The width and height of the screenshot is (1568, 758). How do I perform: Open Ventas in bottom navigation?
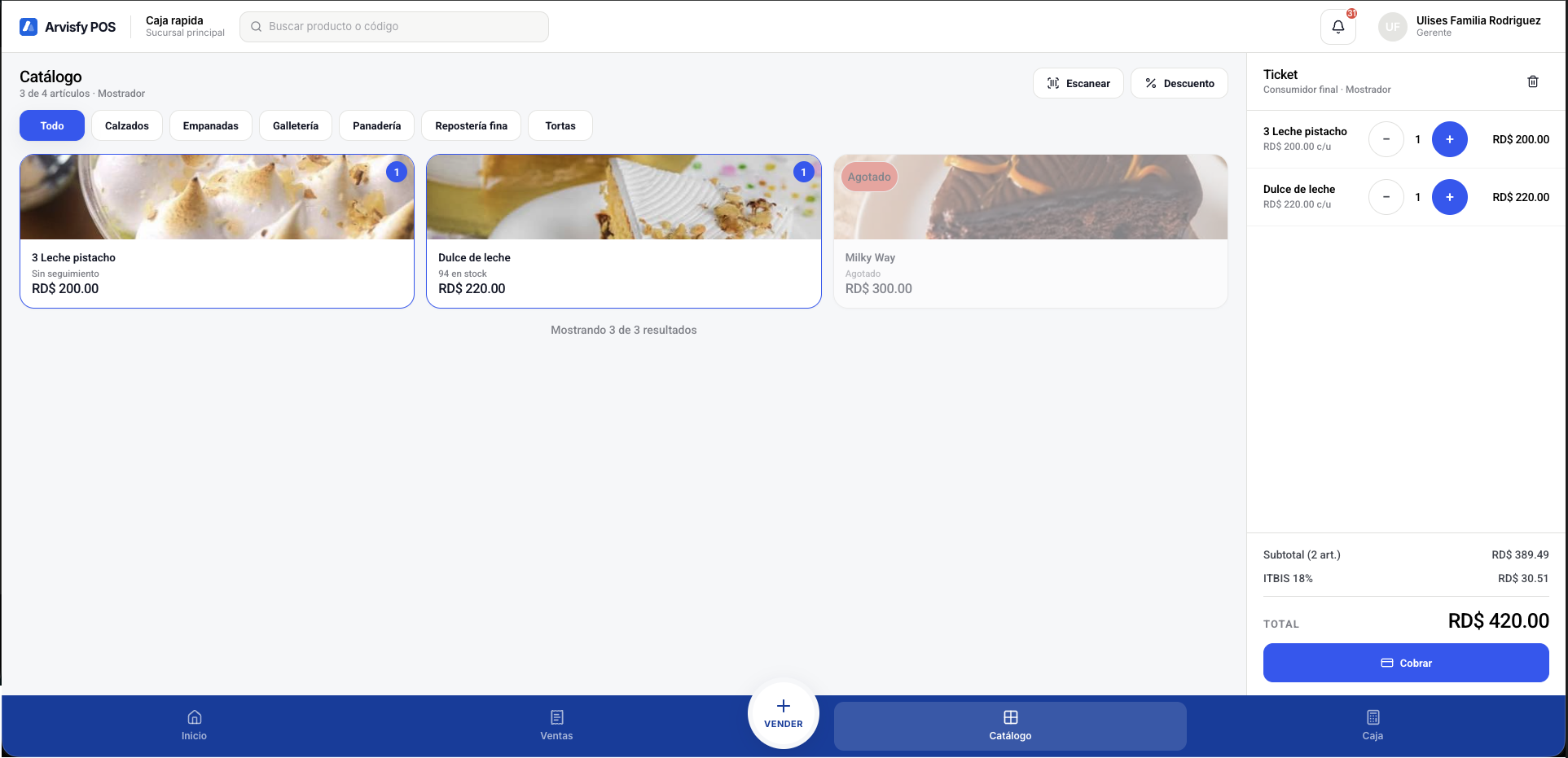coord(556,725)
